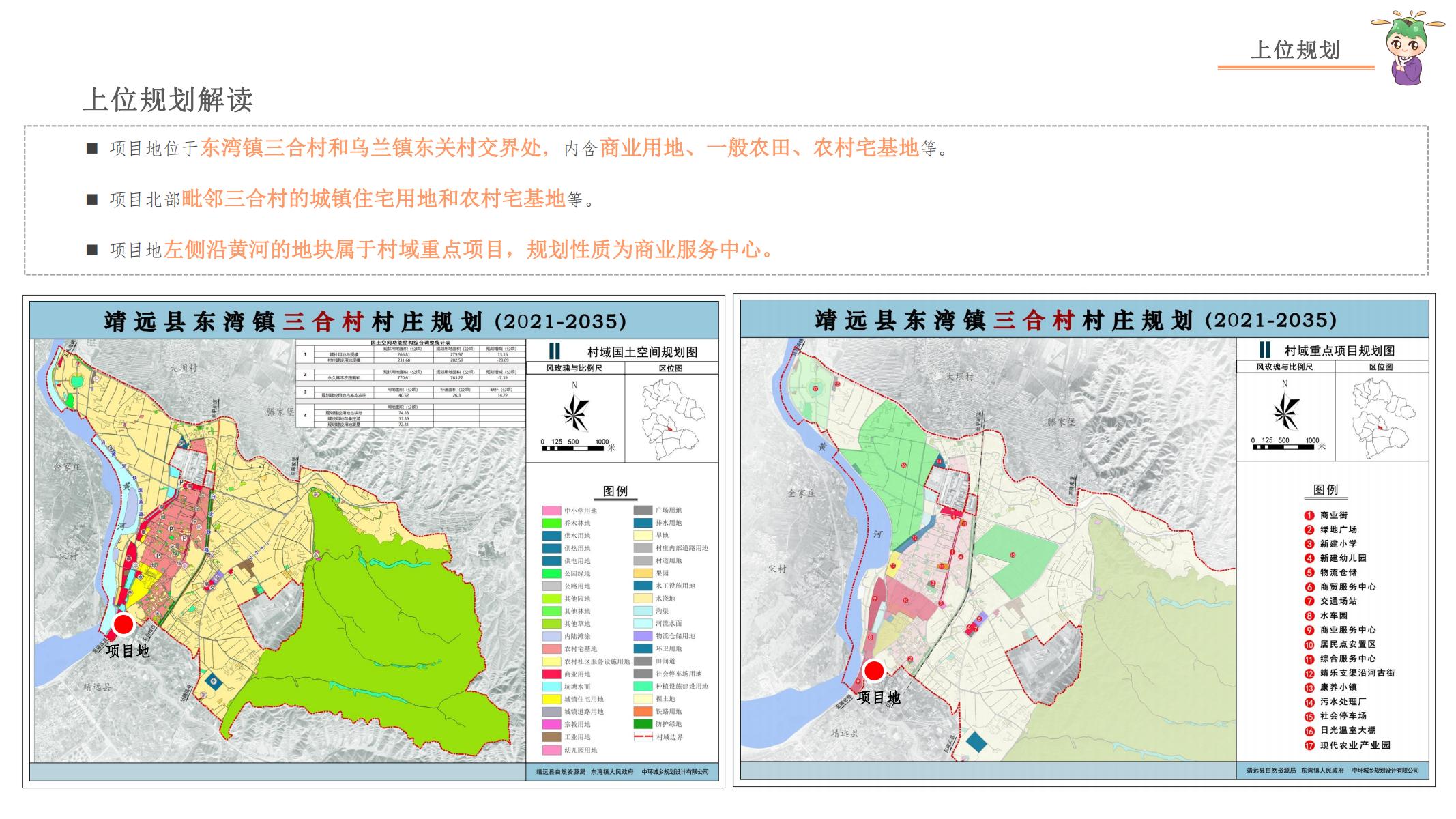The image size is (1456, 819).
Task: Click the 金家庄 label on the land-use map
Action: pyautogui.click(x=68, y=468)
